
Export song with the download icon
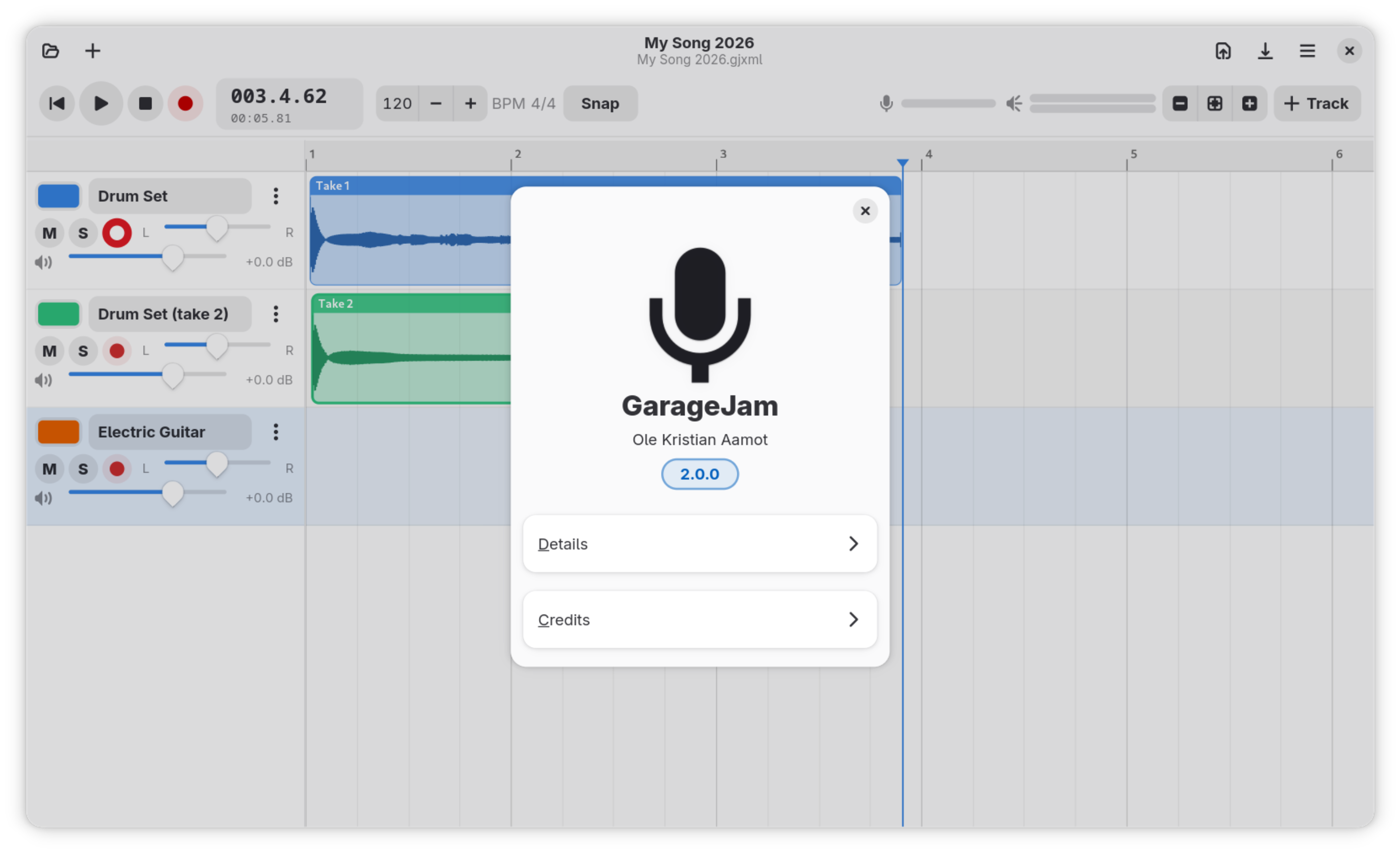click(x=1265, y=51)
